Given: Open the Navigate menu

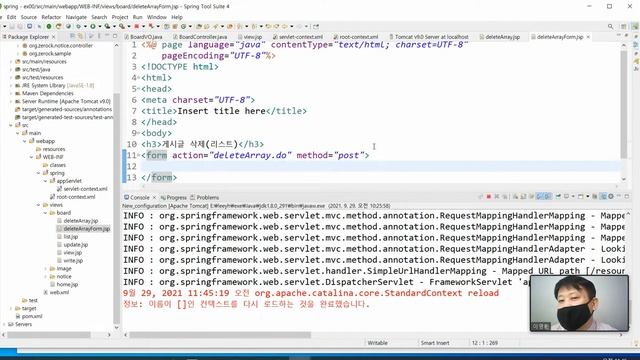Looking at the screenshot, I should [76, 17].
